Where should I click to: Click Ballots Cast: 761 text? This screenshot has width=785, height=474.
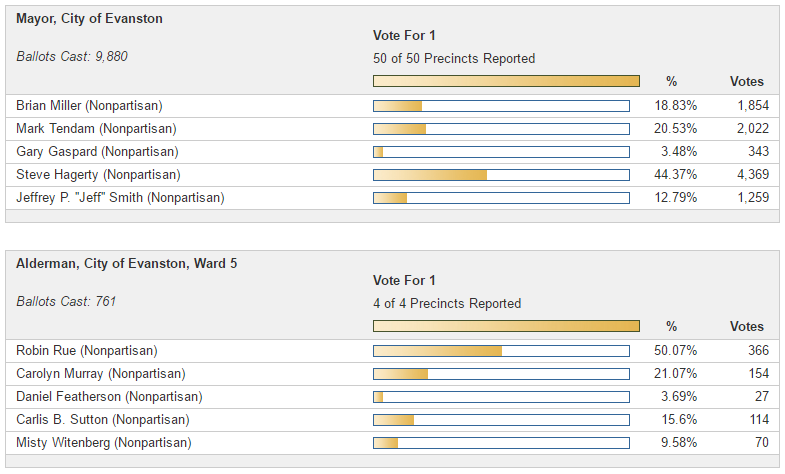coord(66,301)
